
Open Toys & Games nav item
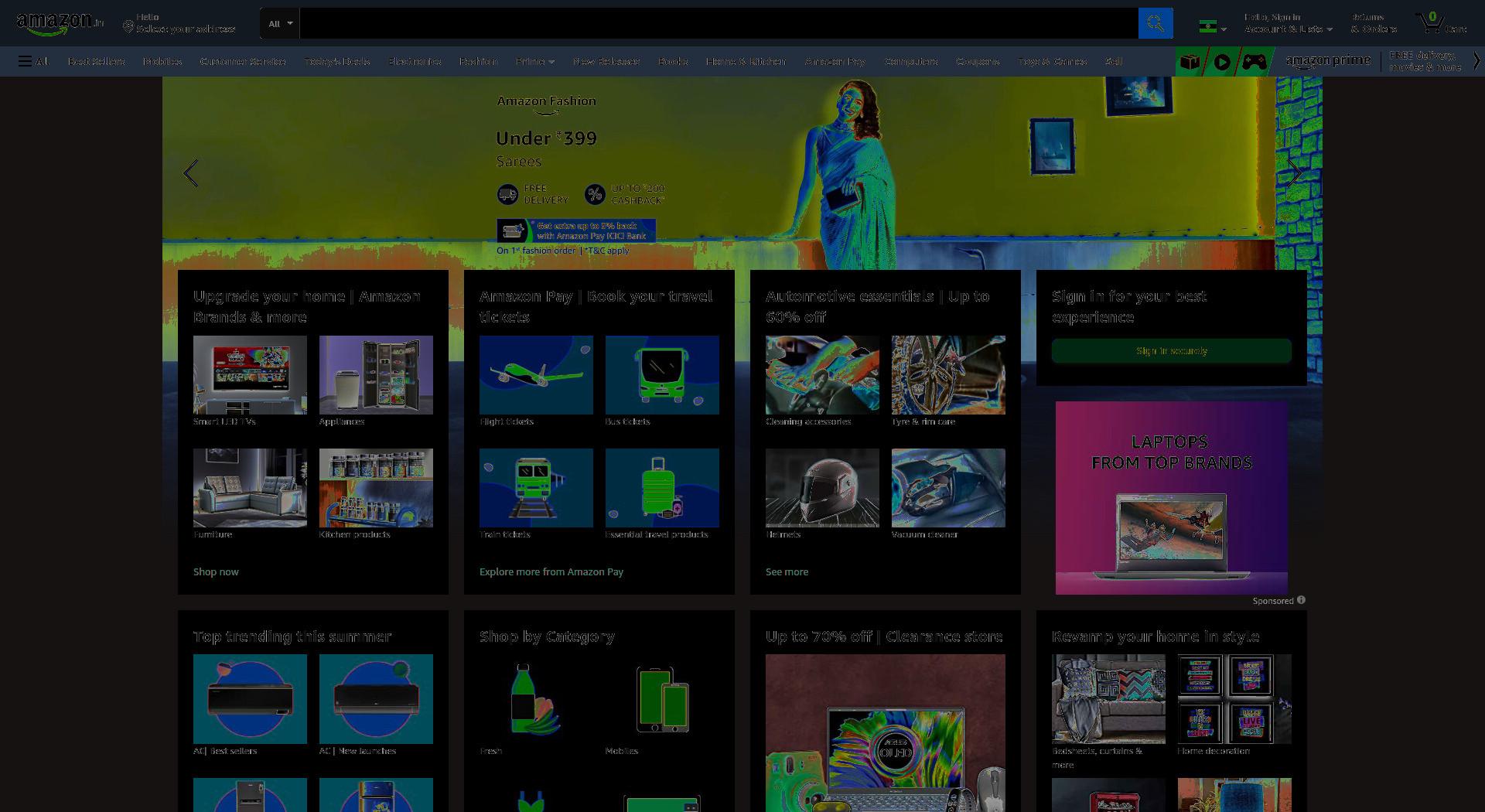(x=1053, y=61)
